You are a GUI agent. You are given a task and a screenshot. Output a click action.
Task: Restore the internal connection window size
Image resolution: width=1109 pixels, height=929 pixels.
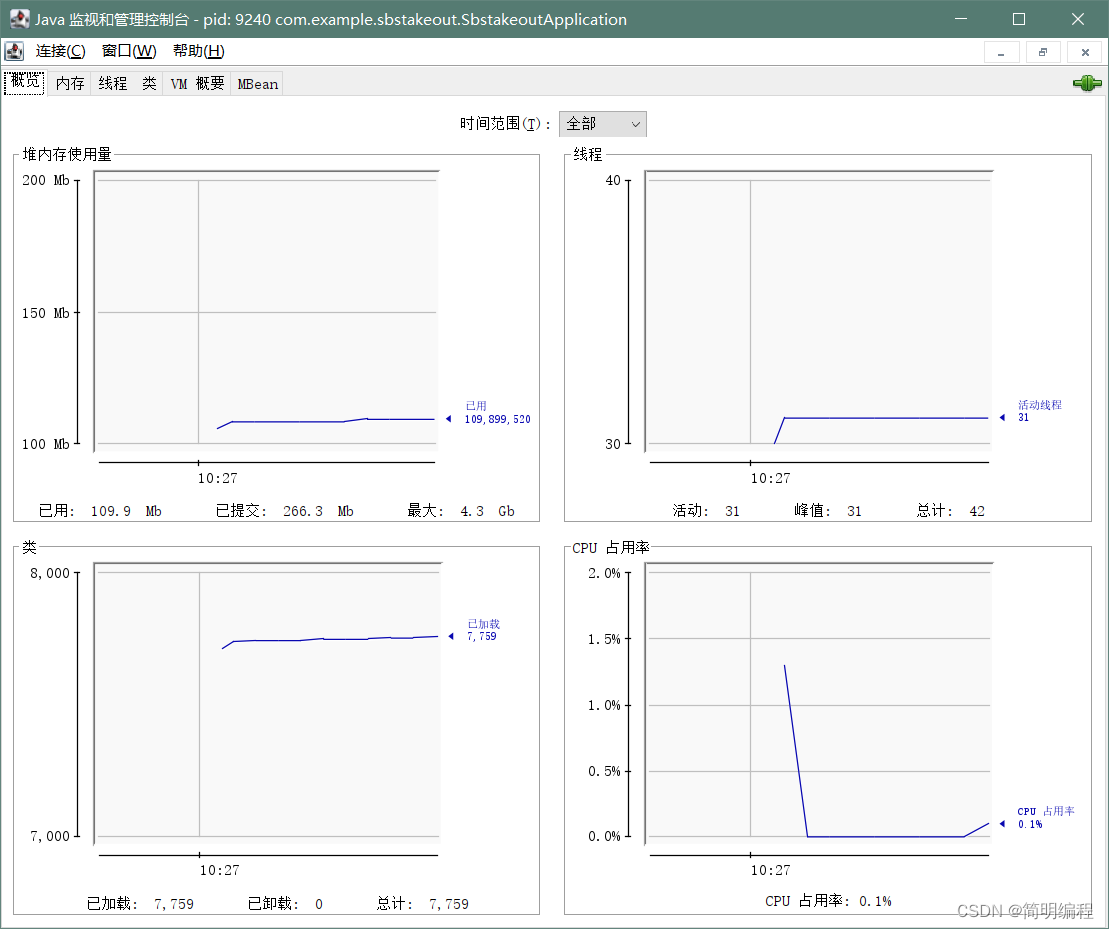tap(1042, 52)
